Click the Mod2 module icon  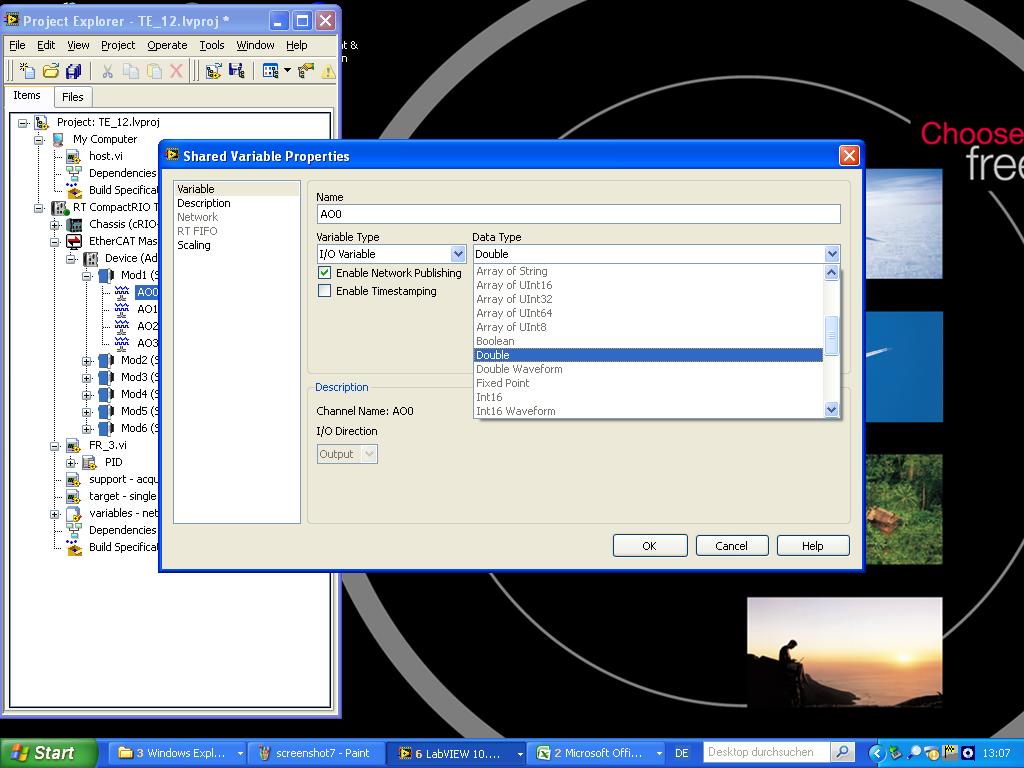tap(106, 360)
